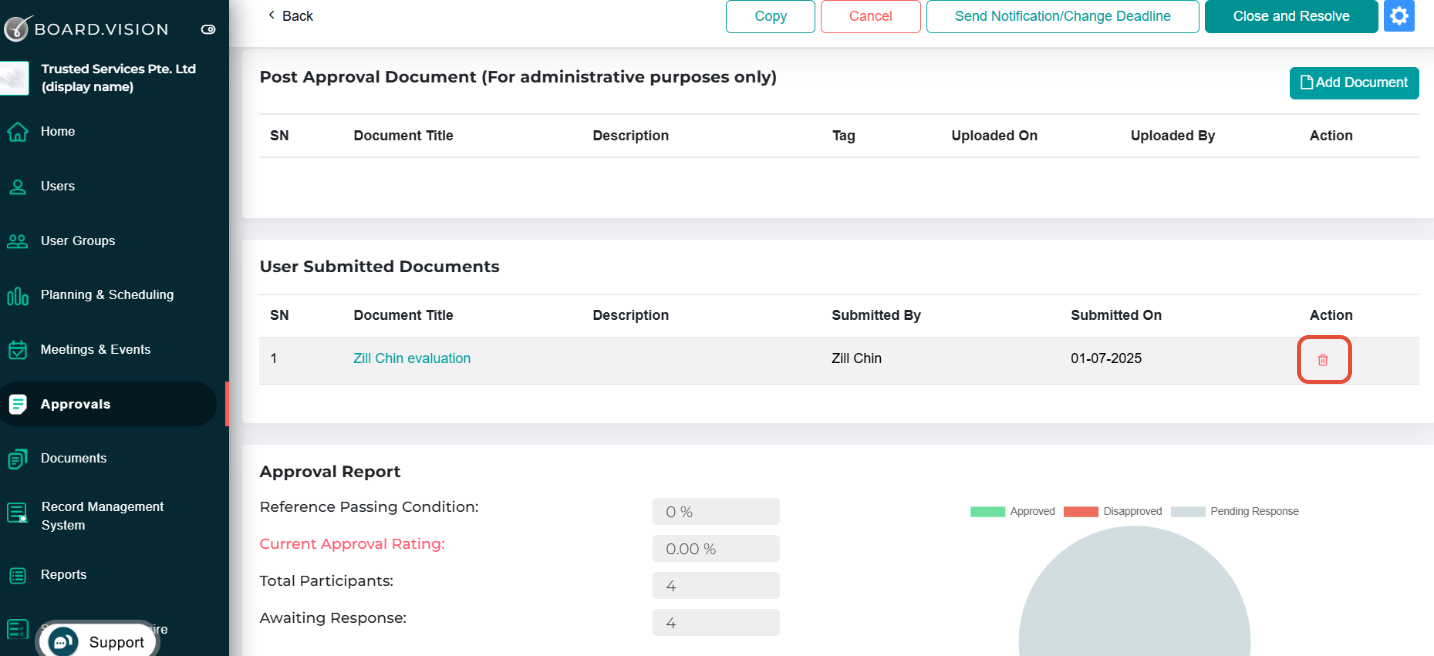Viewport: 1434px width, 656px height.
Task: Go back using the Back chevron
Action: [272, 15]
